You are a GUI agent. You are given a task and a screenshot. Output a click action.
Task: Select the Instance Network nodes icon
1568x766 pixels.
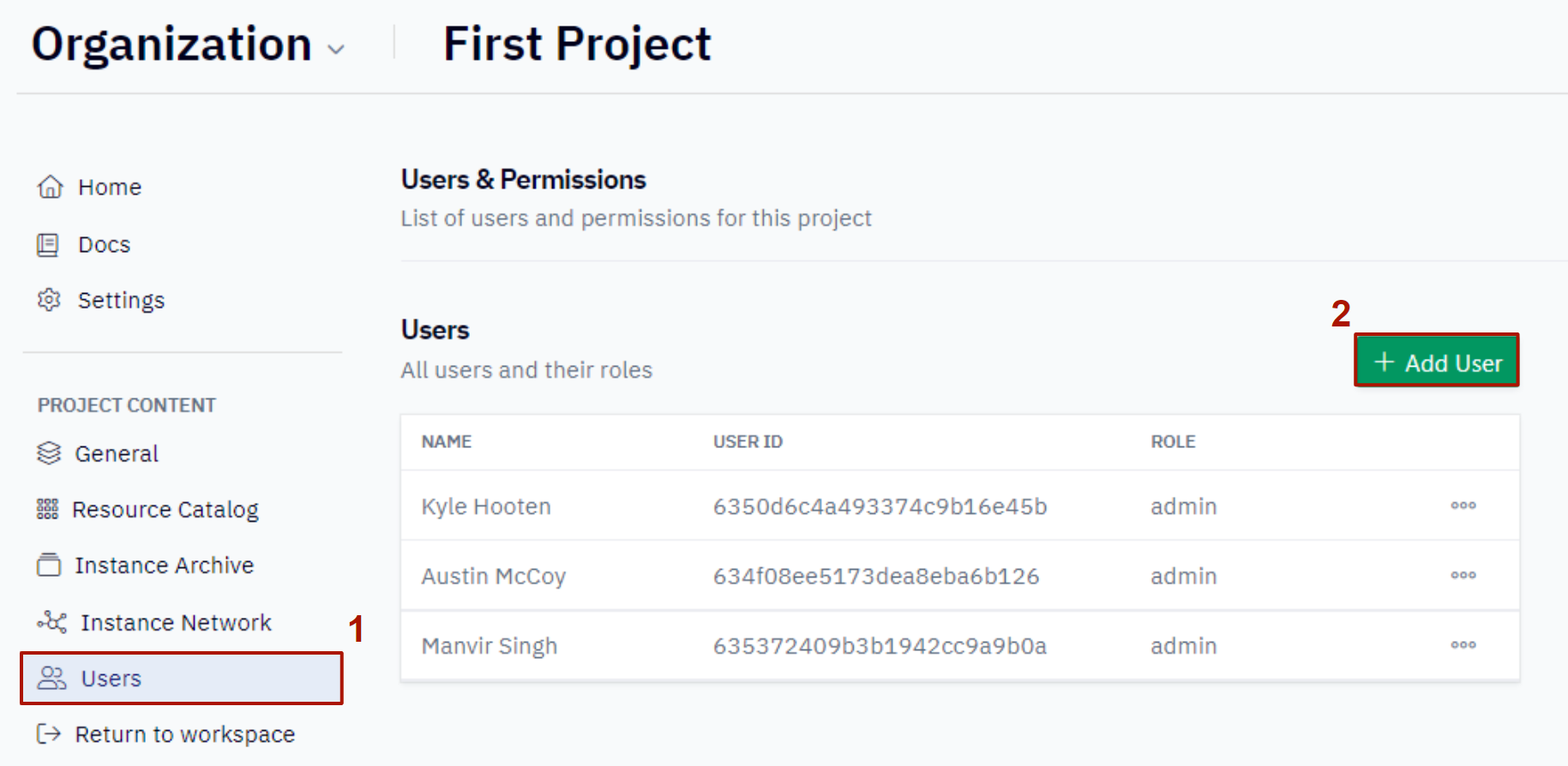coord(52,622)
